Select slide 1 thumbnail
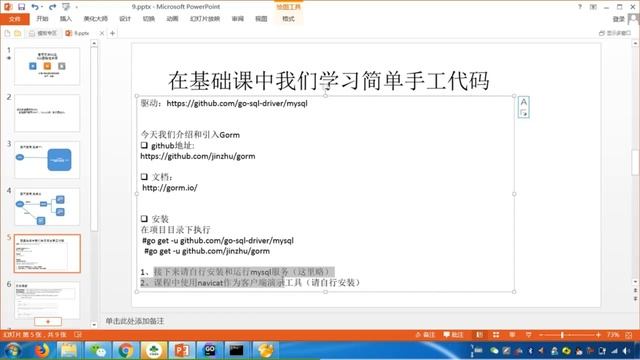The height and width of the screenshot is (360, 640). click(x=47, y=66)
